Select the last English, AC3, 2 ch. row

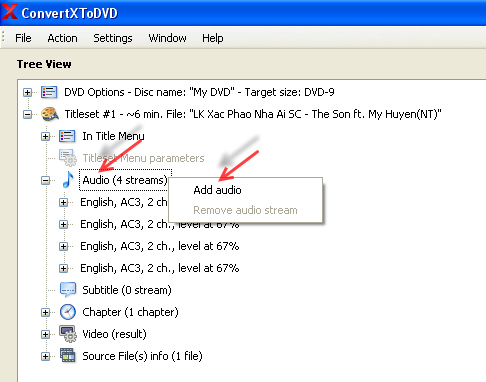(160, 268)
